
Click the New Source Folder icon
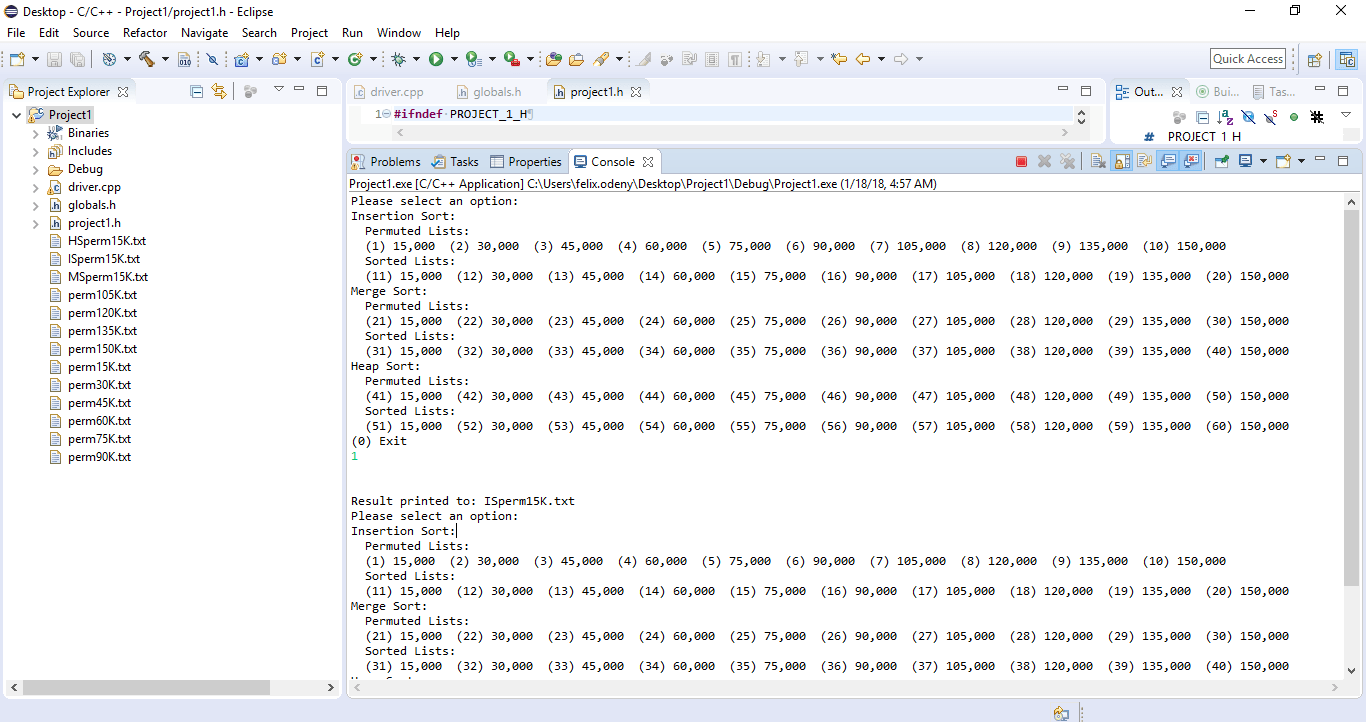[278, 59]
